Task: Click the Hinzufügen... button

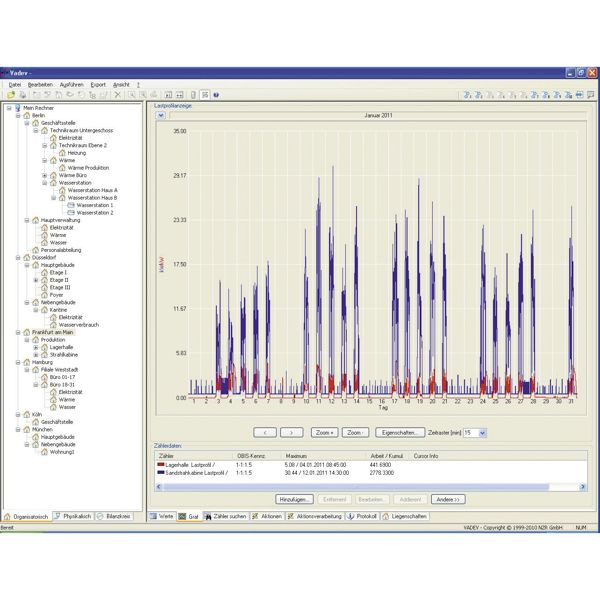Action: [x=294, y=498]
